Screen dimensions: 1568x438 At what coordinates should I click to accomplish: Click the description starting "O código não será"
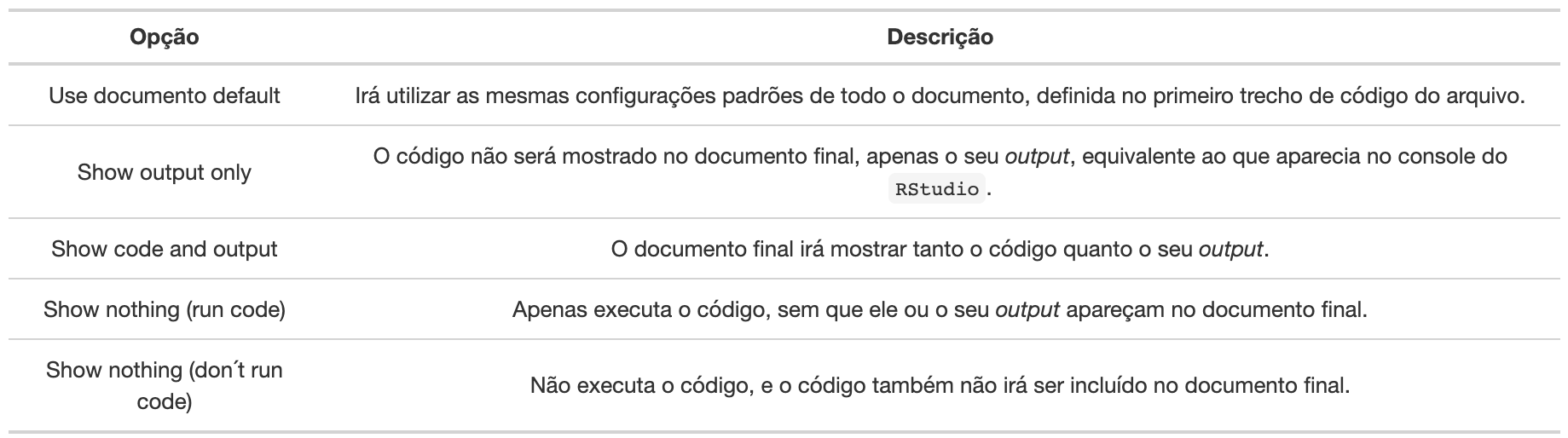click(x=940, y=158)
